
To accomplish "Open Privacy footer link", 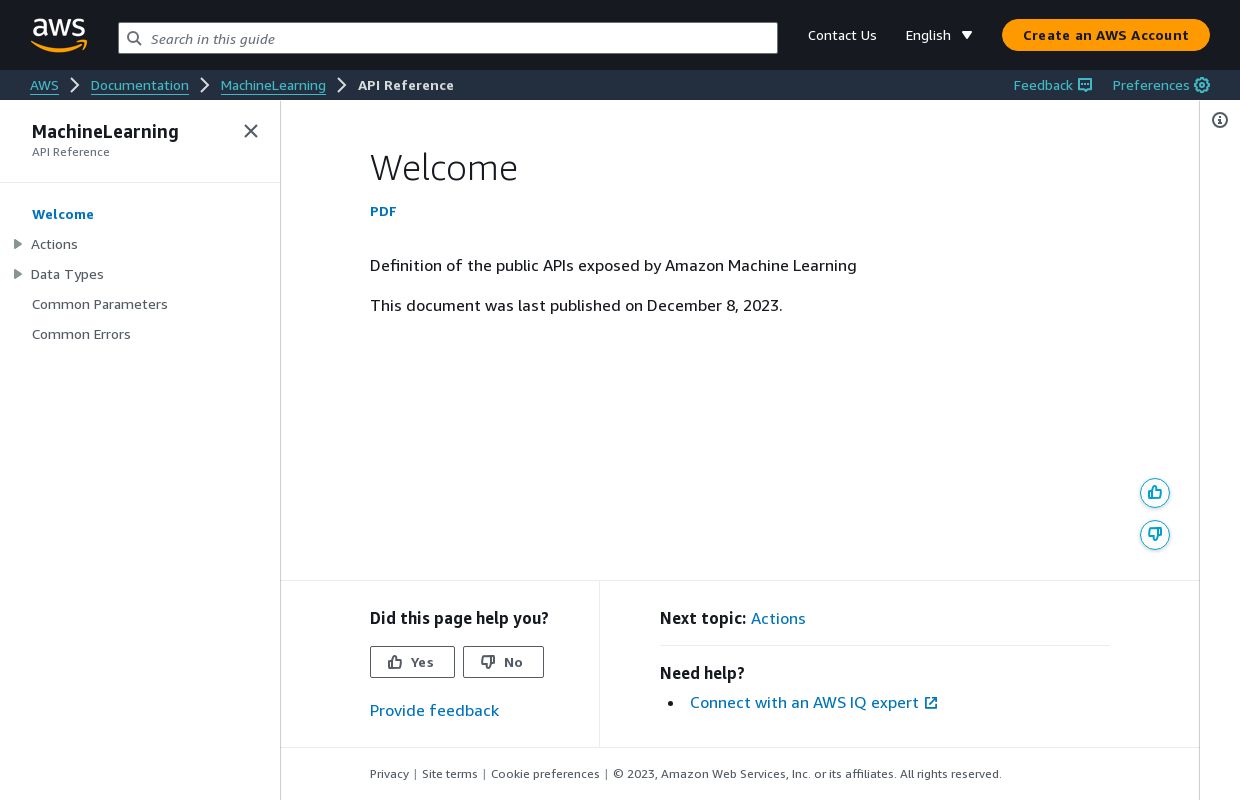I will coord(389,774).
